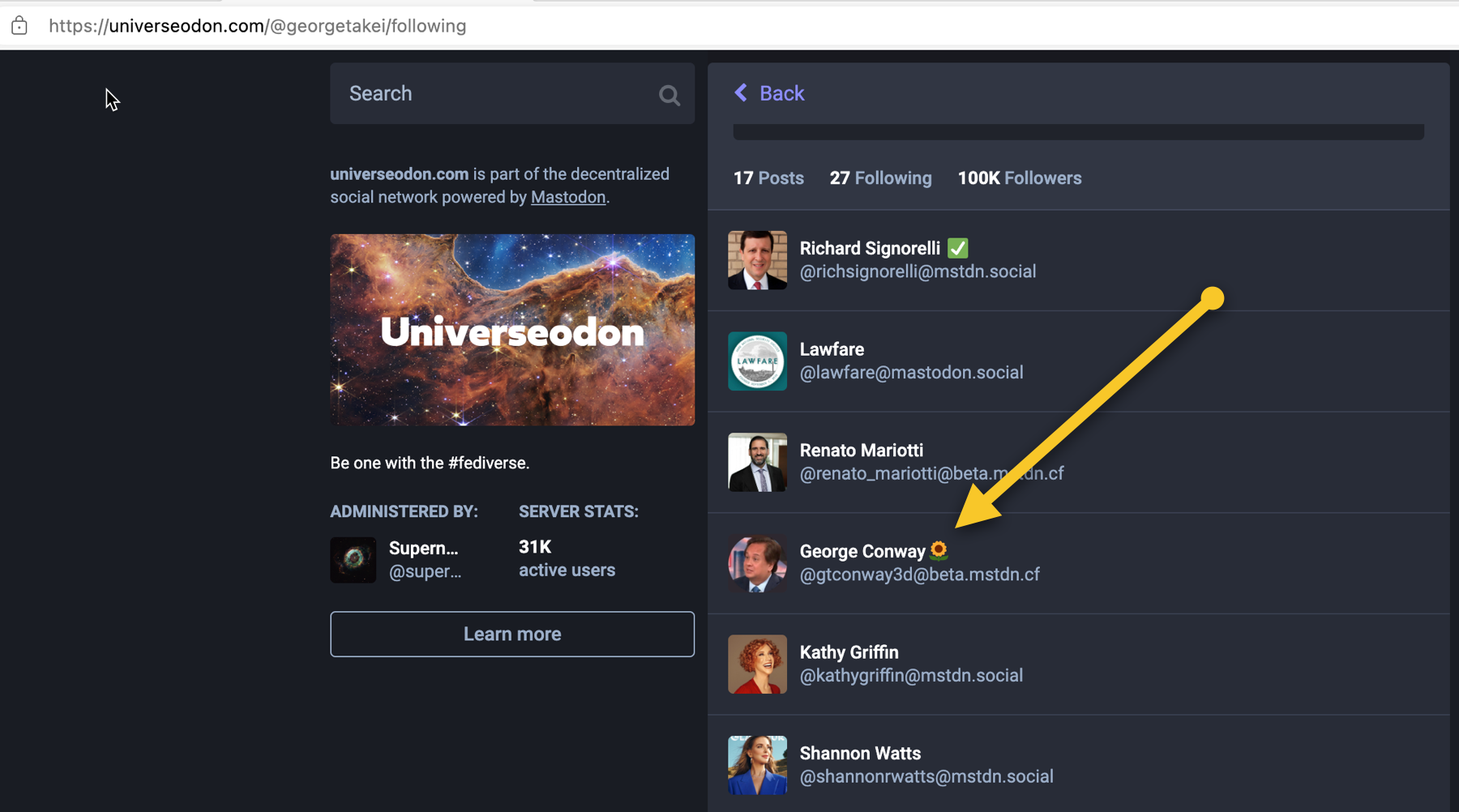This screenshot has height=812, width=1459.
Task: Click handle @lawfare@mastodon.social
Action: coord(911,373)
